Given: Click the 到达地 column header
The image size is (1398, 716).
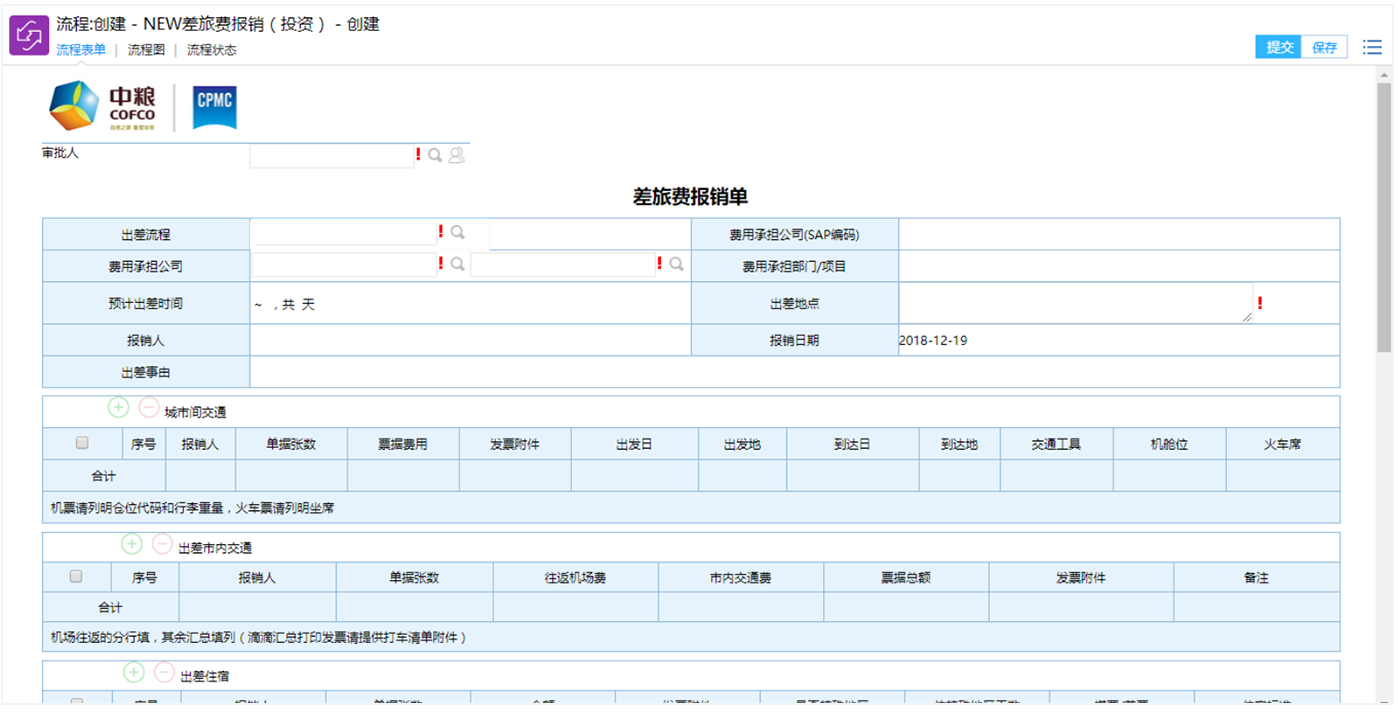Looking at the screenshot, I should point(959,444).
